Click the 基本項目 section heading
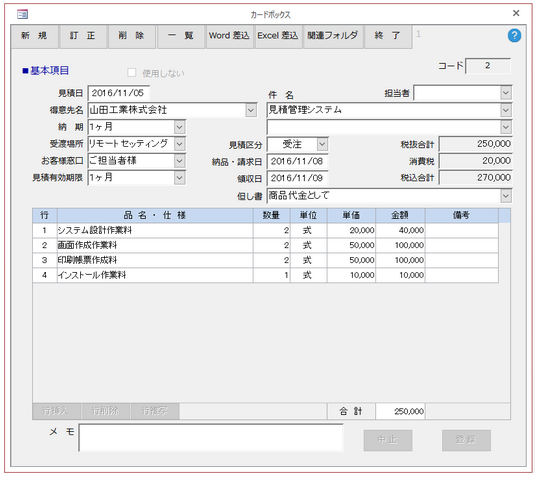Viewport: 536px width, 477px height. [46, 71]
